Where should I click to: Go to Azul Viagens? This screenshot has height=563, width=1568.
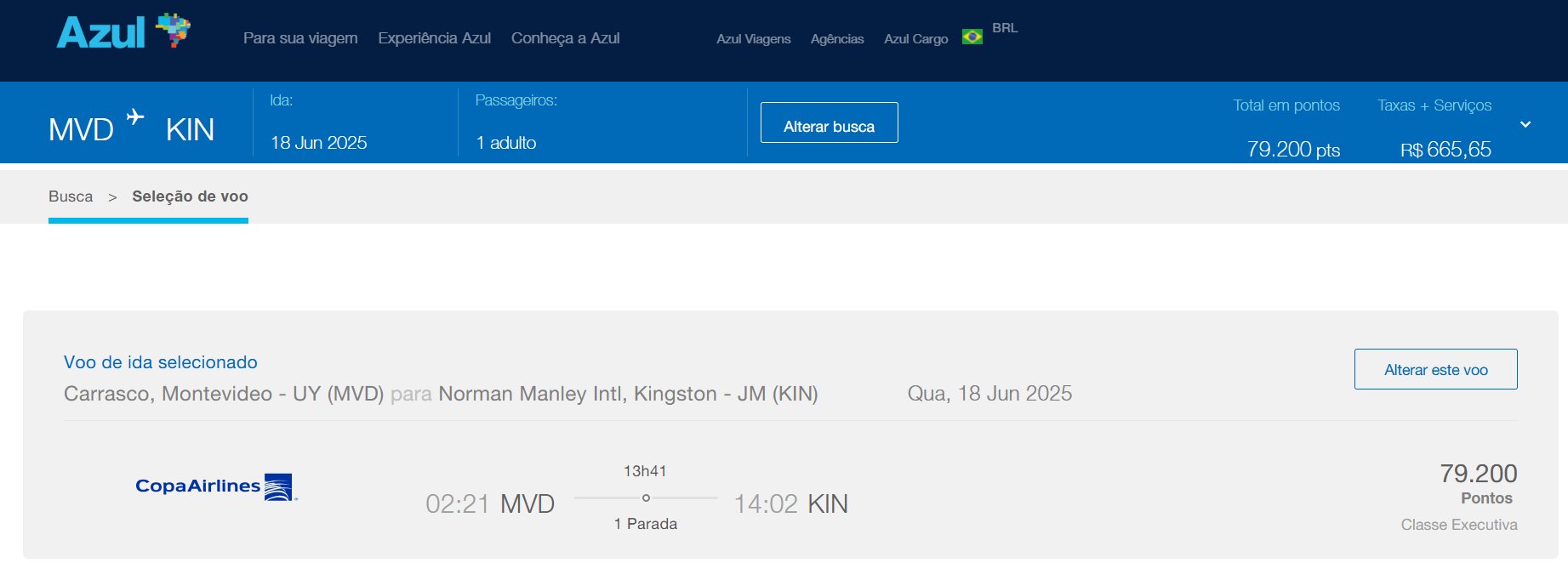[x=753, y=39]
